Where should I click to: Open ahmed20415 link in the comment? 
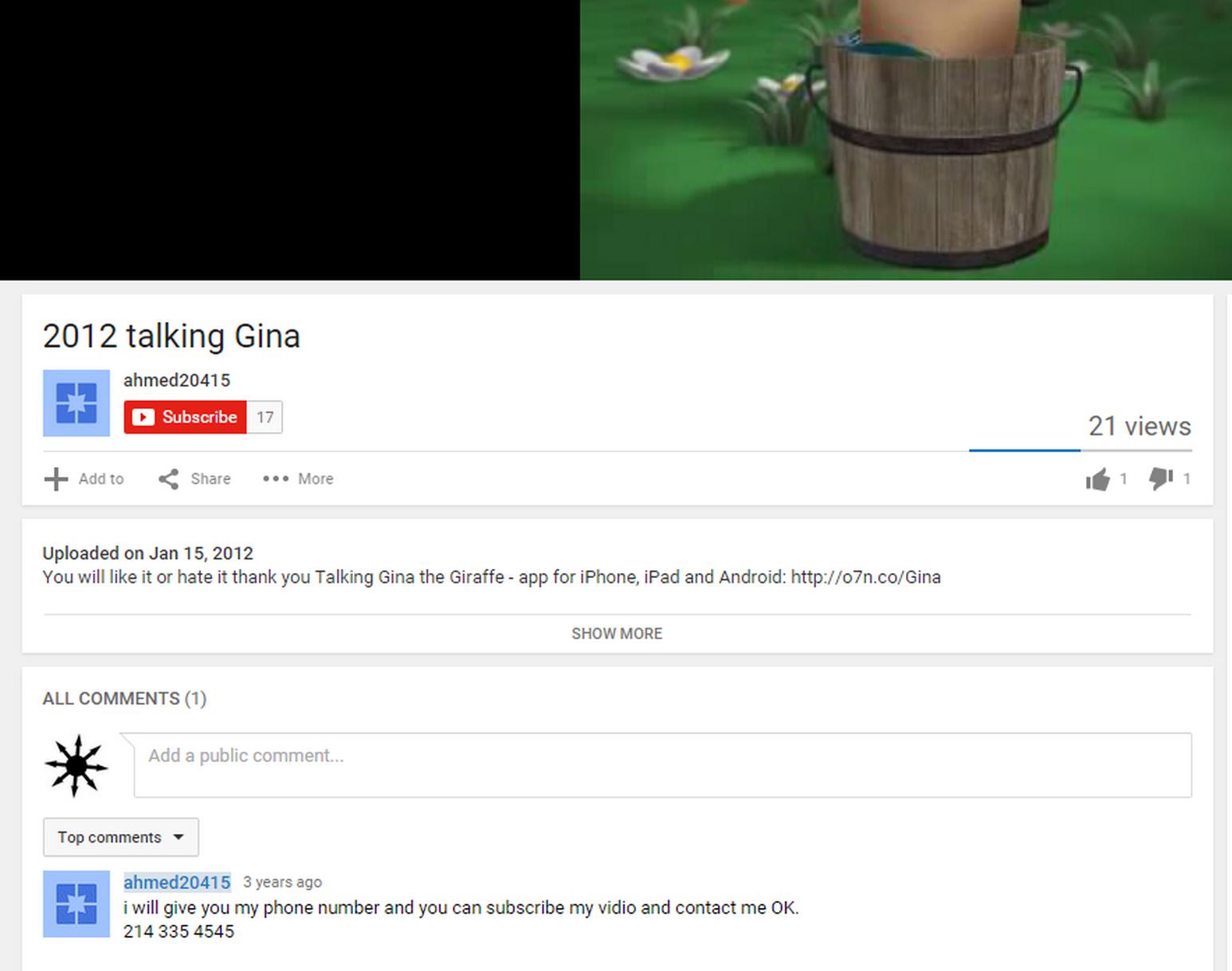pos(177,883)
